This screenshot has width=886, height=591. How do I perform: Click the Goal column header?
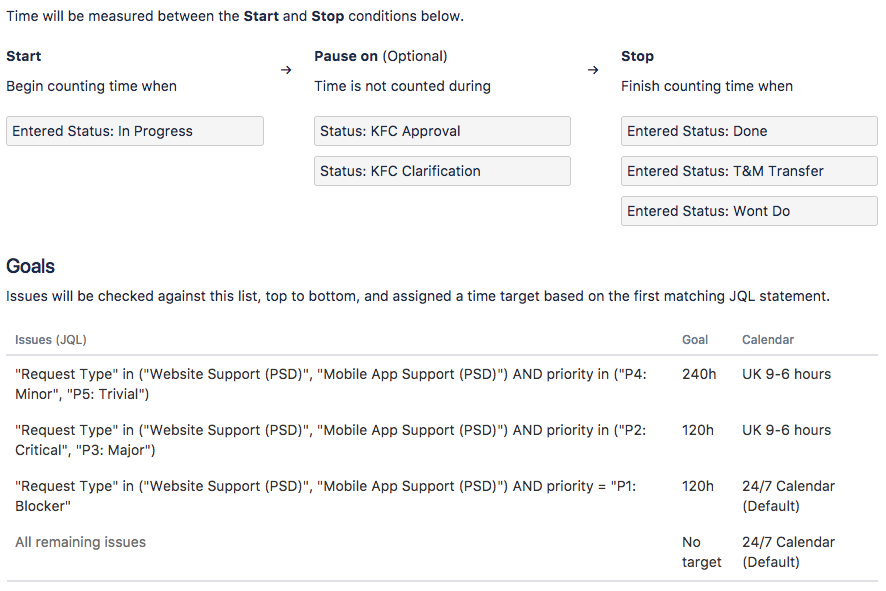696,340
